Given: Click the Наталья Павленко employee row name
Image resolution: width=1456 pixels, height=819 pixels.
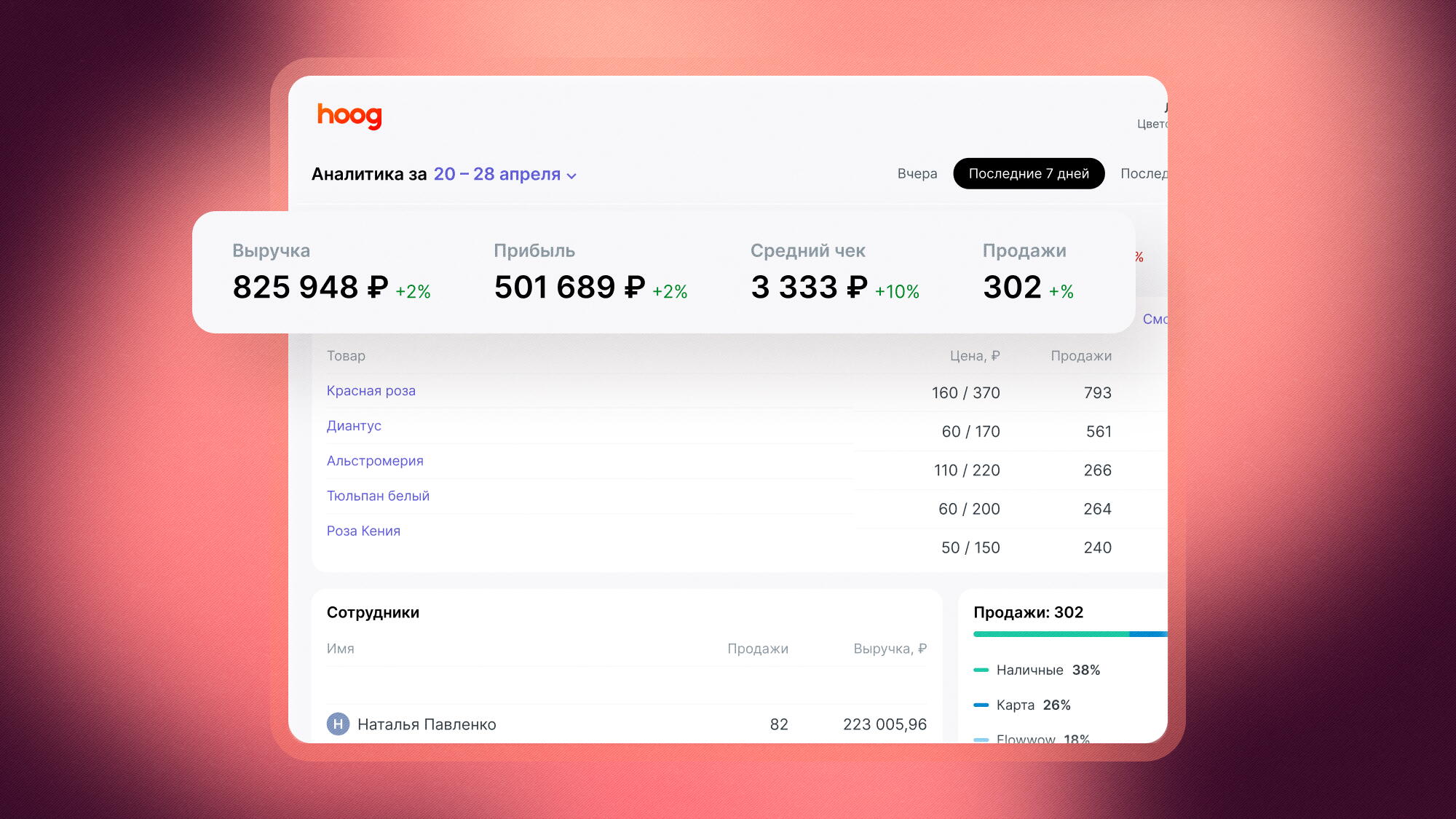Looking at the screenshot, I should point(427,724).
